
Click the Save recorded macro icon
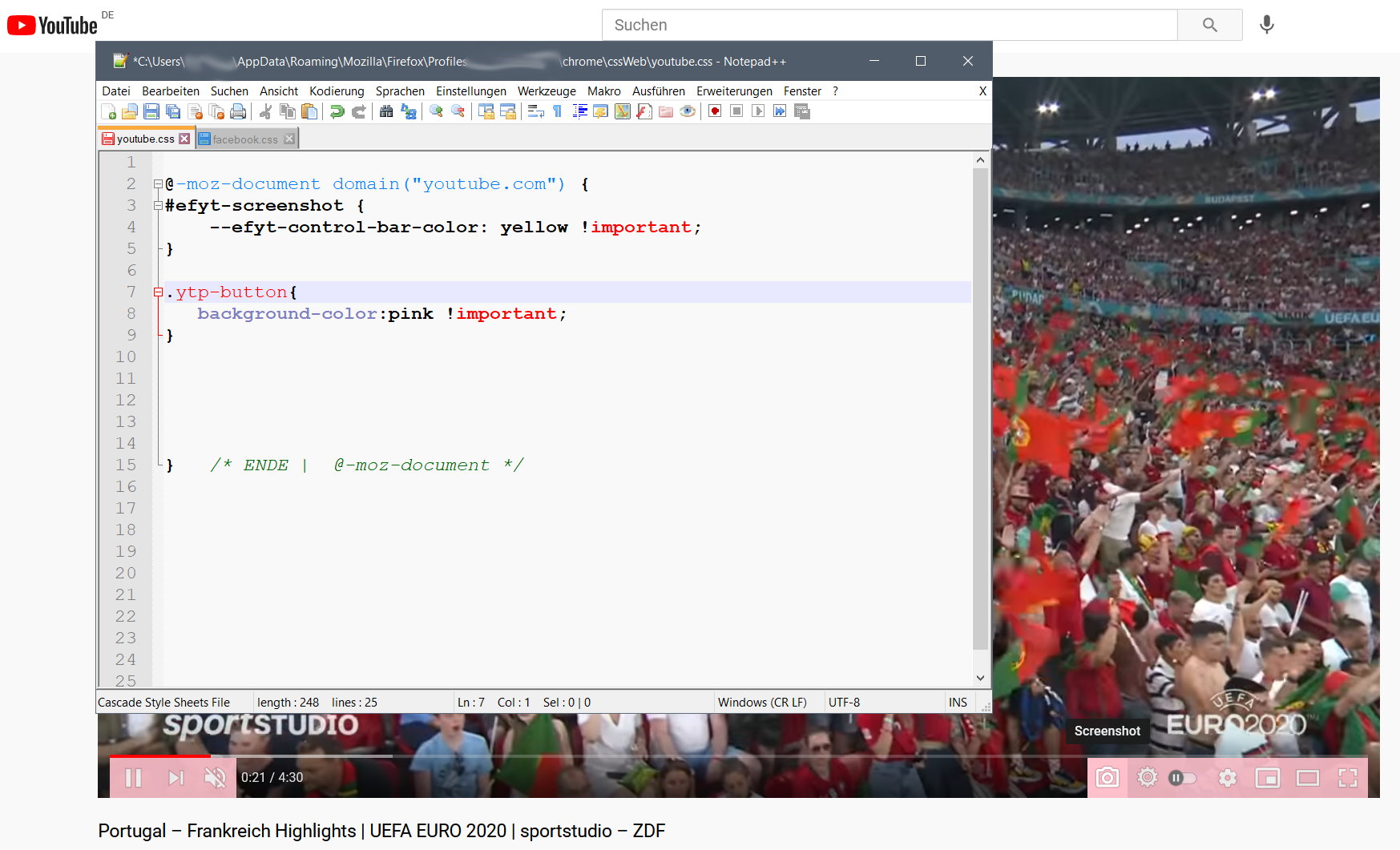[x=802, y=111]
